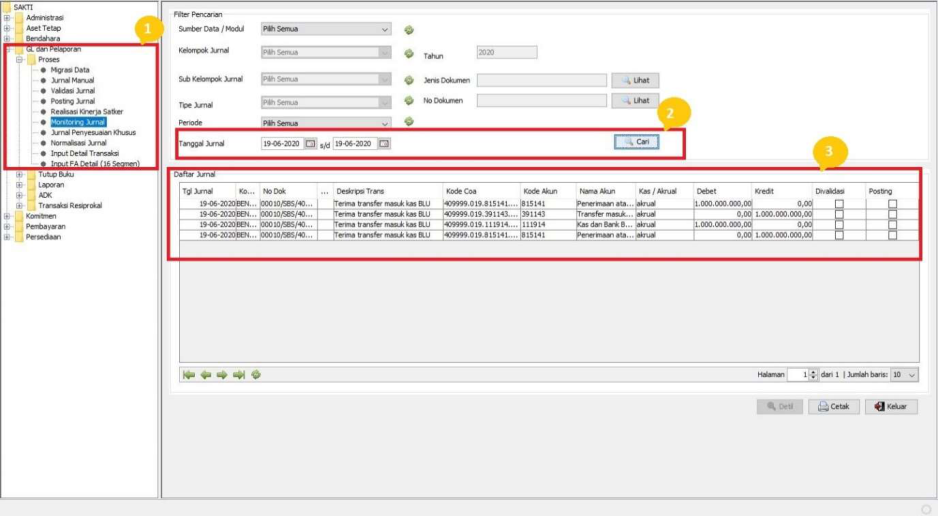Go to the next page arrow
This screenshot has width=938, height=516.
coord(222,375)
